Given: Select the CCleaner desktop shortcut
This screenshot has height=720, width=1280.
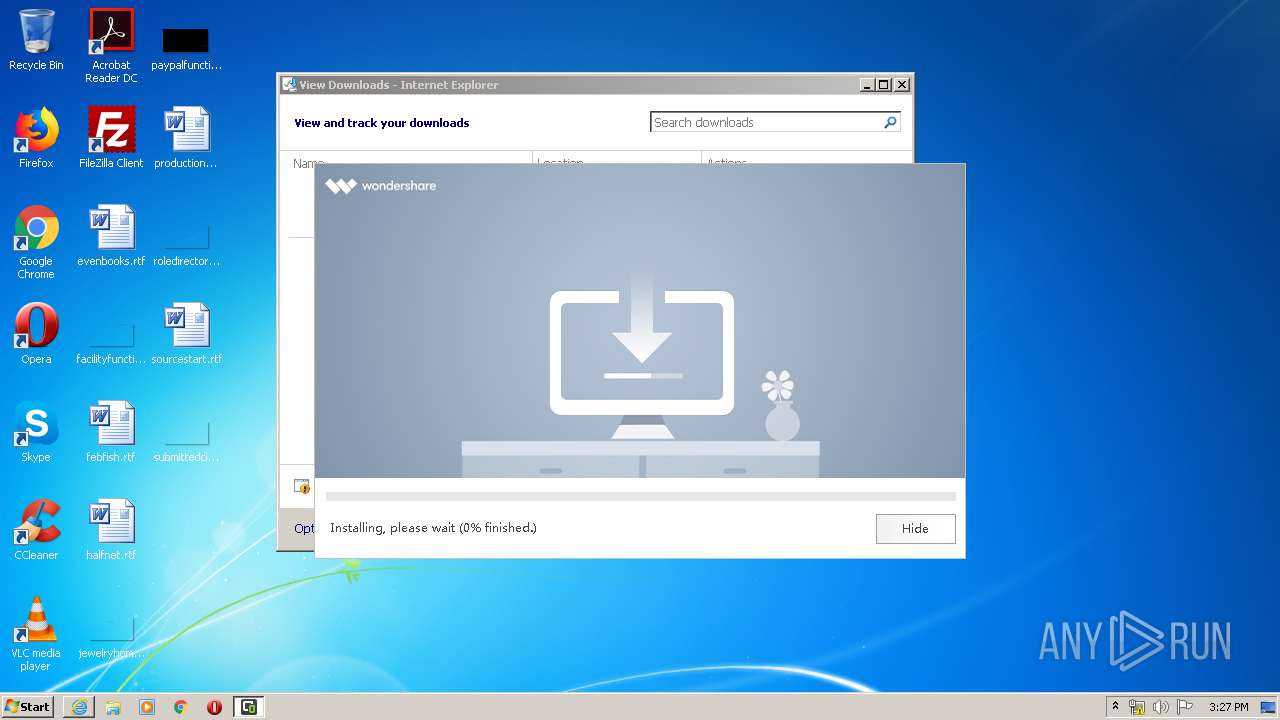Looking at the screenshot, I should coord(36,530).
